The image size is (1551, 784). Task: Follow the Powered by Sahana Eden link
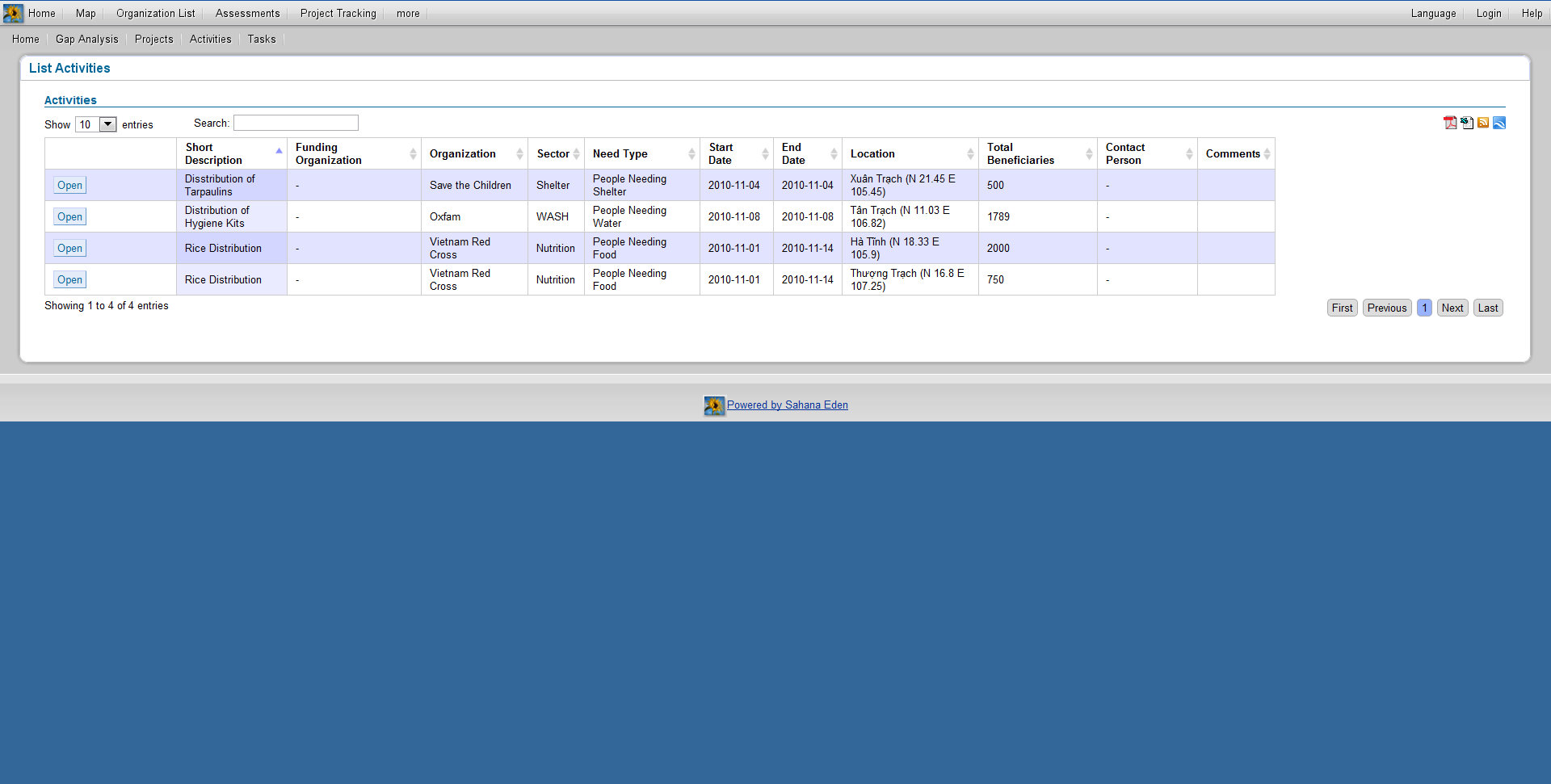click(x=787, y=405)
